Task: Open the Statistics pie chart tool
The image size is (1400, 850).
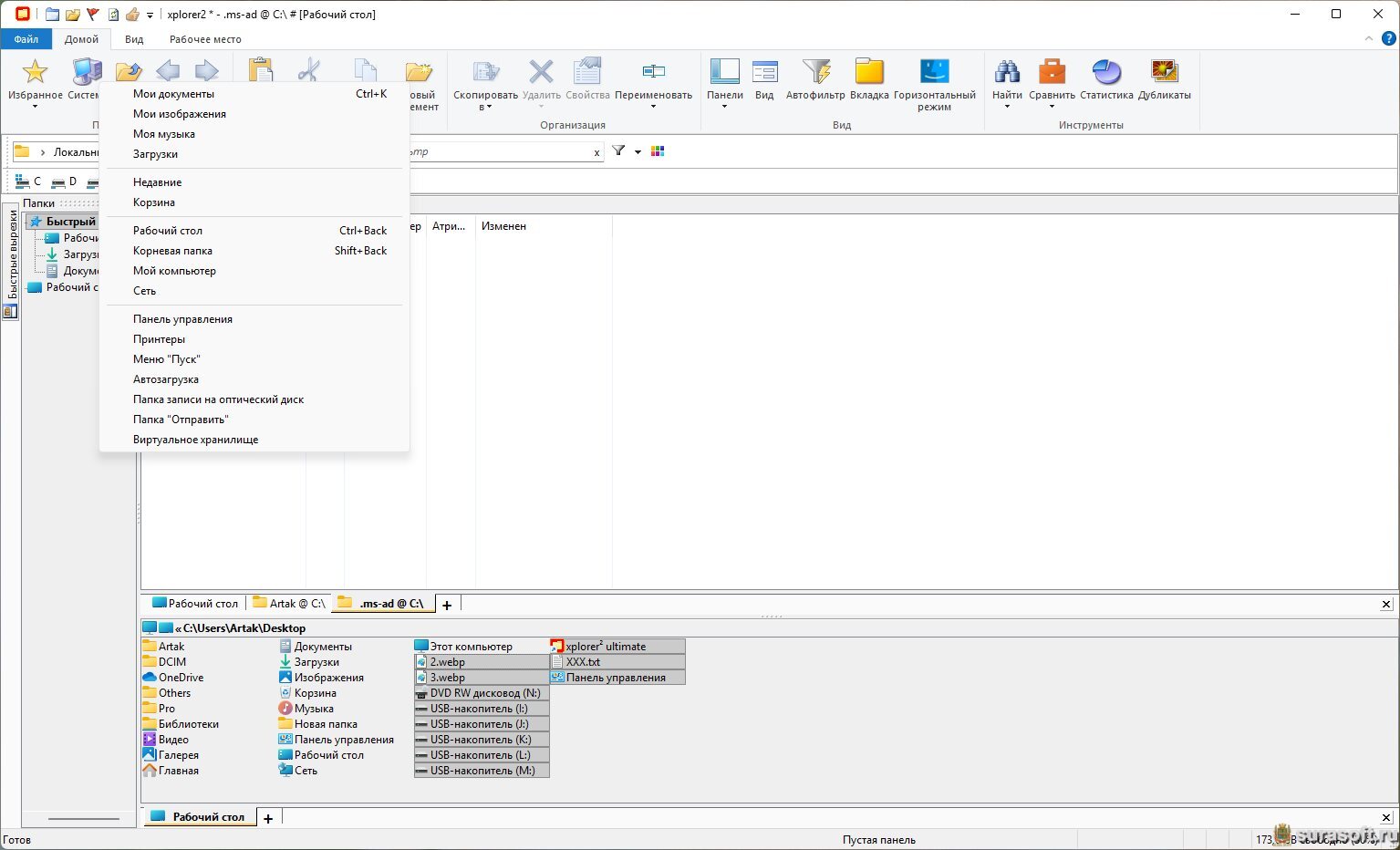Action: coord(1106,72)
